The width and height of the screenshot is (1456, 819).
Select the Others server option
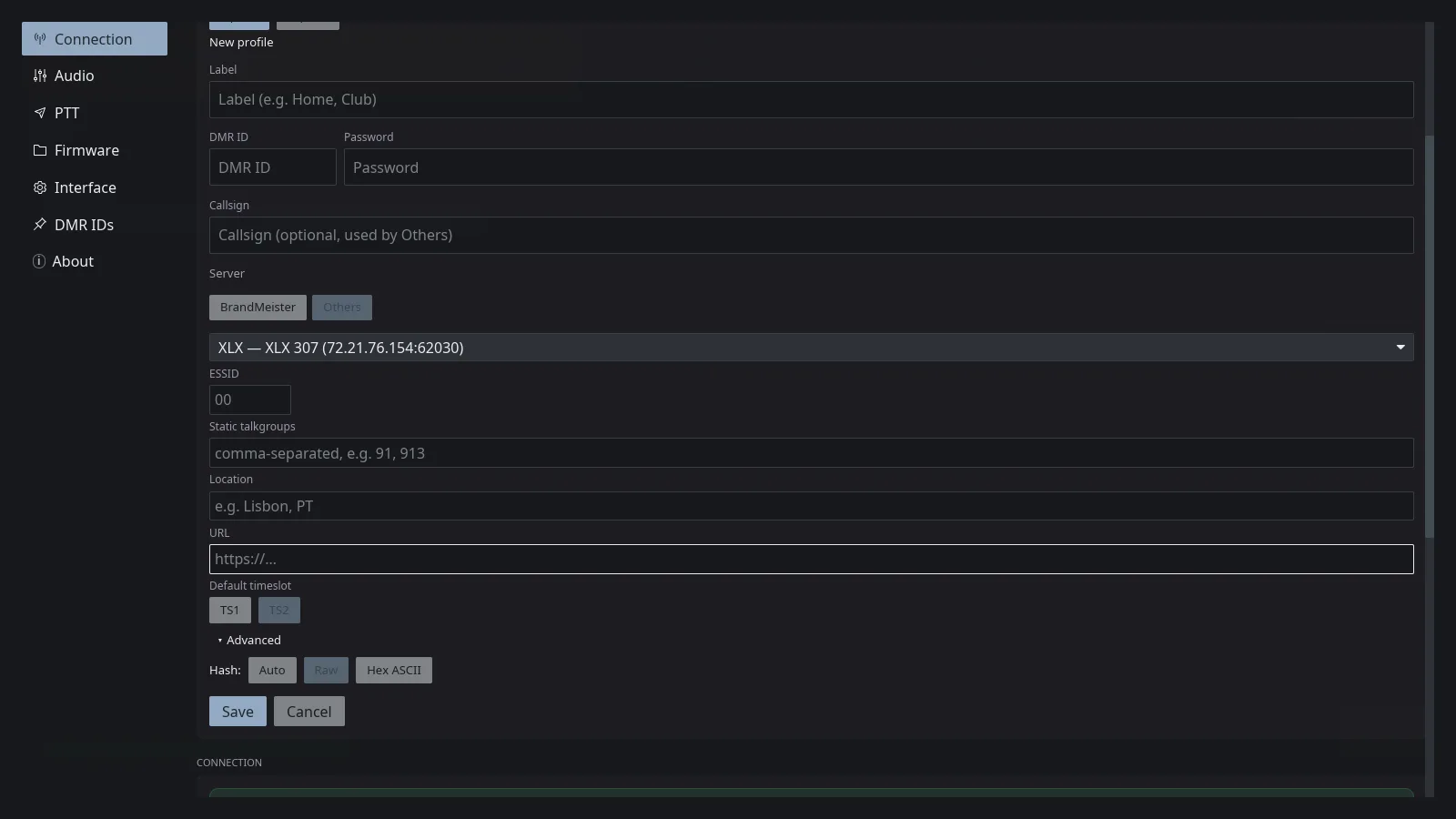point(342,308)
